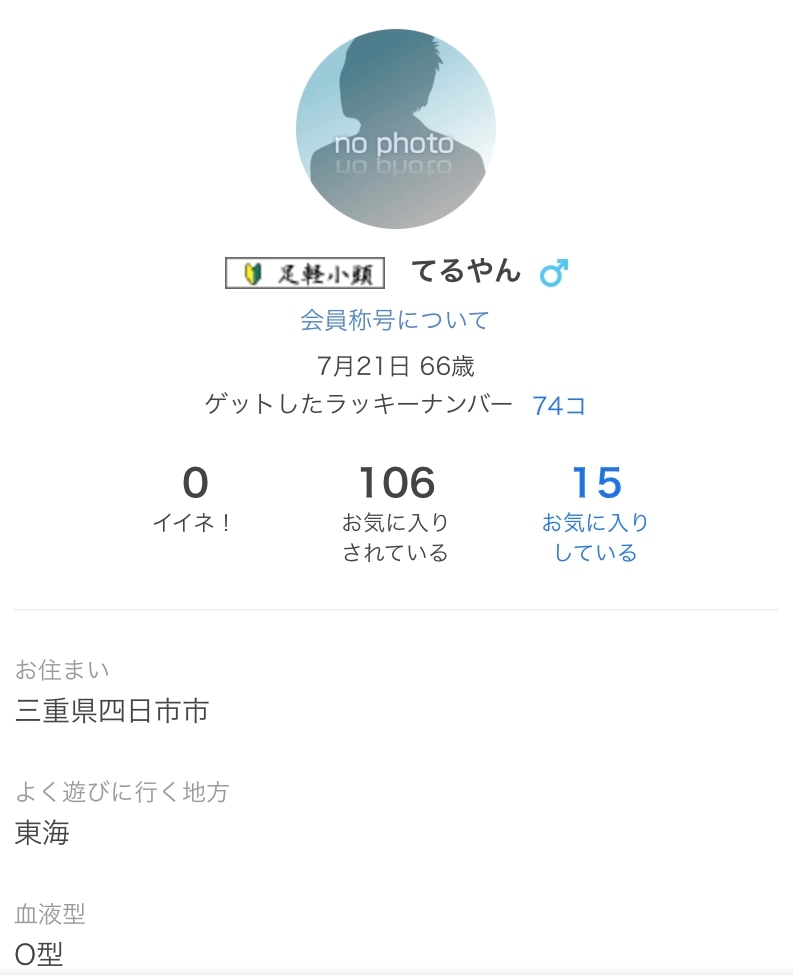
Task: Click the blue 15 favorites count
Action: 596,484
